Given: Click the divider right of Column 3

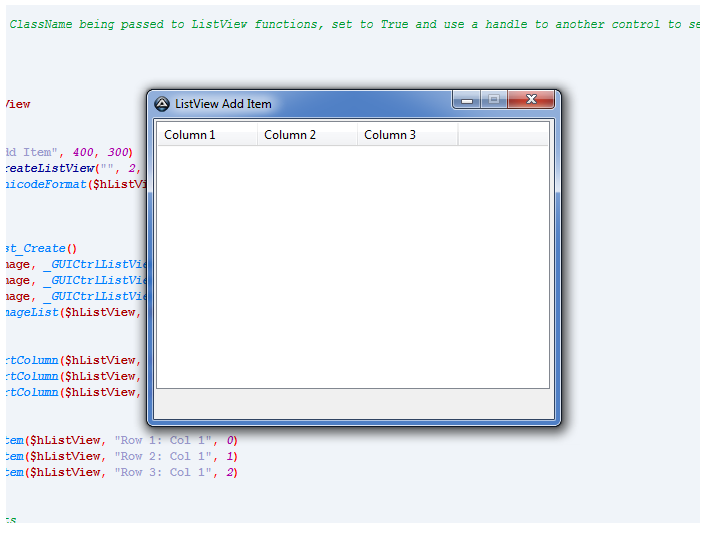Looking at the screenshot, I should tap(457, 135).
